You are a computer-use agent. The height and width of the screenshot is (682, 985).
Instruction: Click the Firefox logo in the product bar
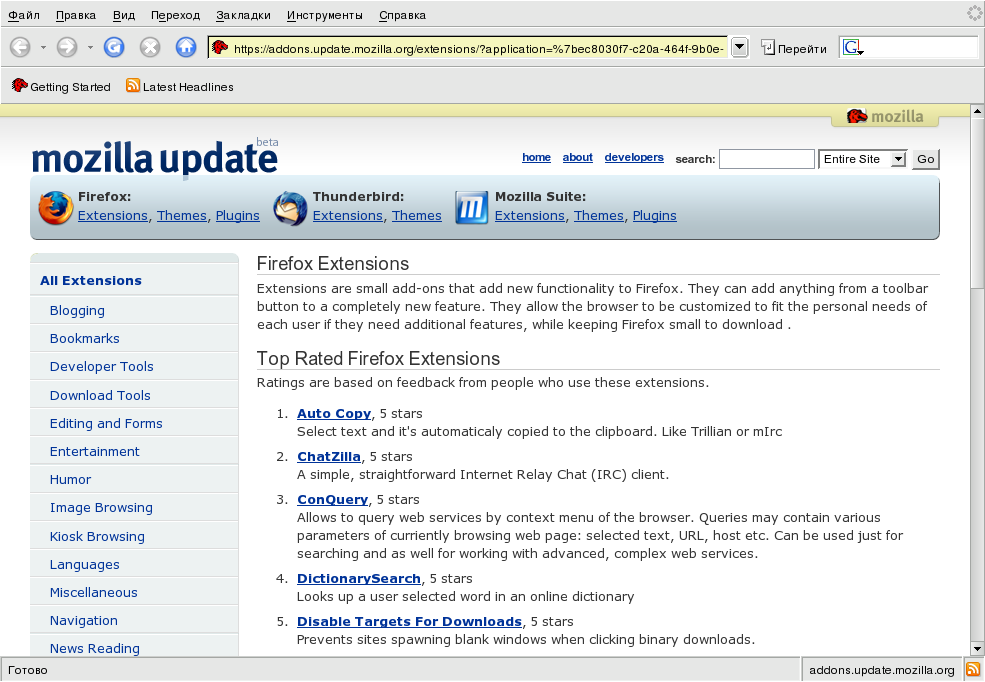tap(55, 208)
